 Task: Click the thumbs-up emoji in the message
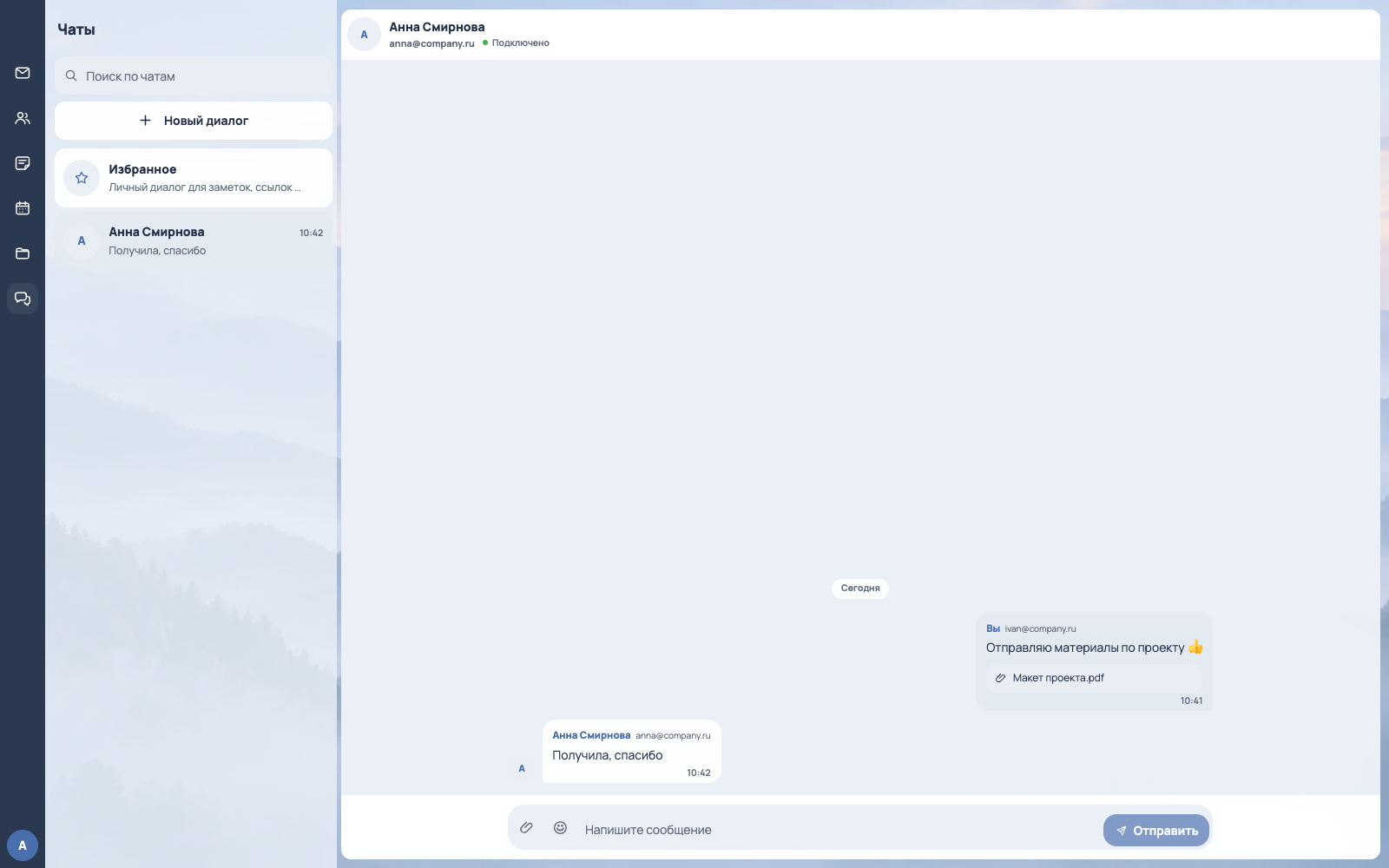(1195, 647)
